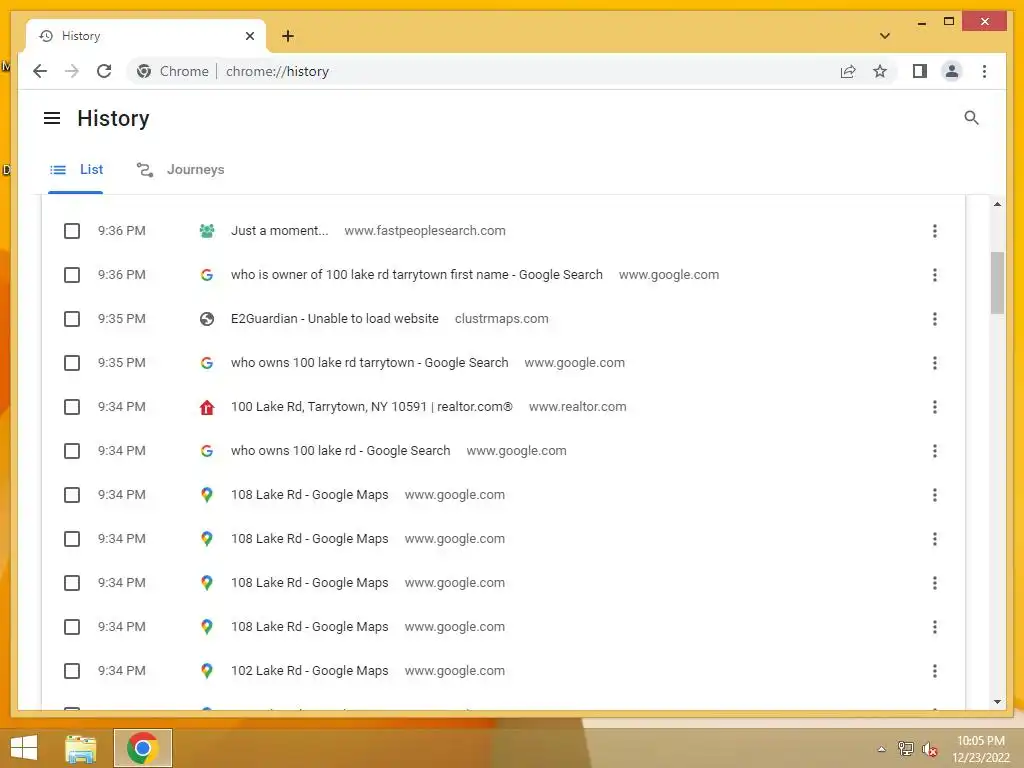Open actions menu for 'first name' Google search entry
The height and width of the screenshot is (768, 1024).
935,275
